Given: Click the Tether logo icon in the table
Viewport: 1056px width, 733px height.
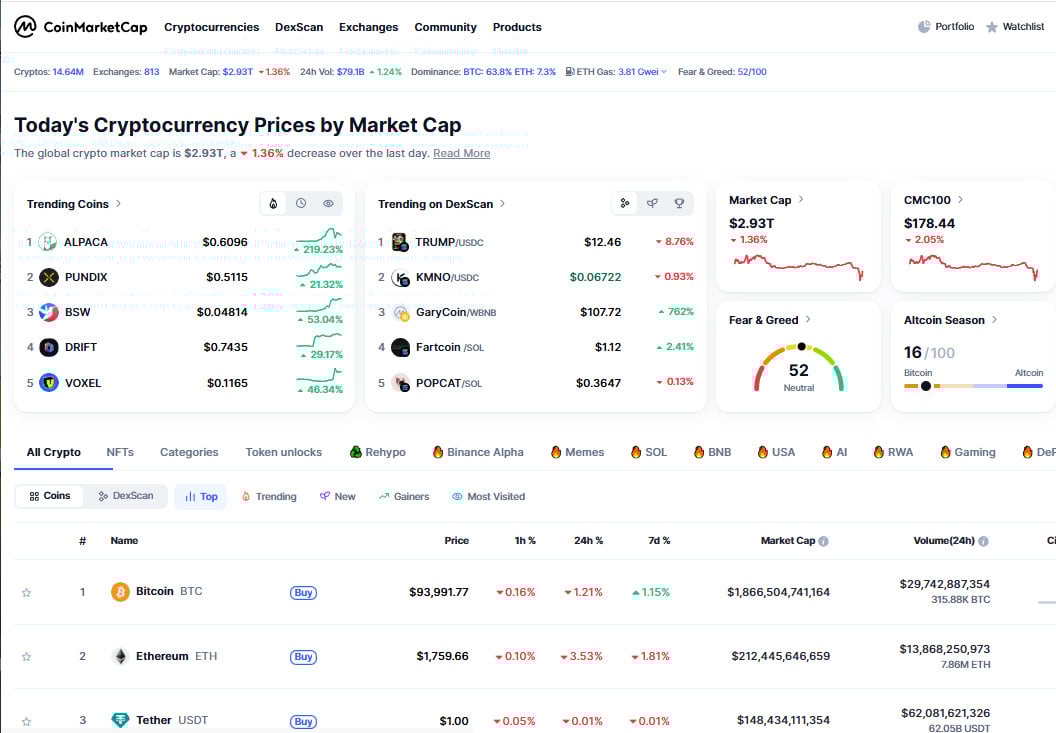Looking at the screenshot, I should point(120,720).
